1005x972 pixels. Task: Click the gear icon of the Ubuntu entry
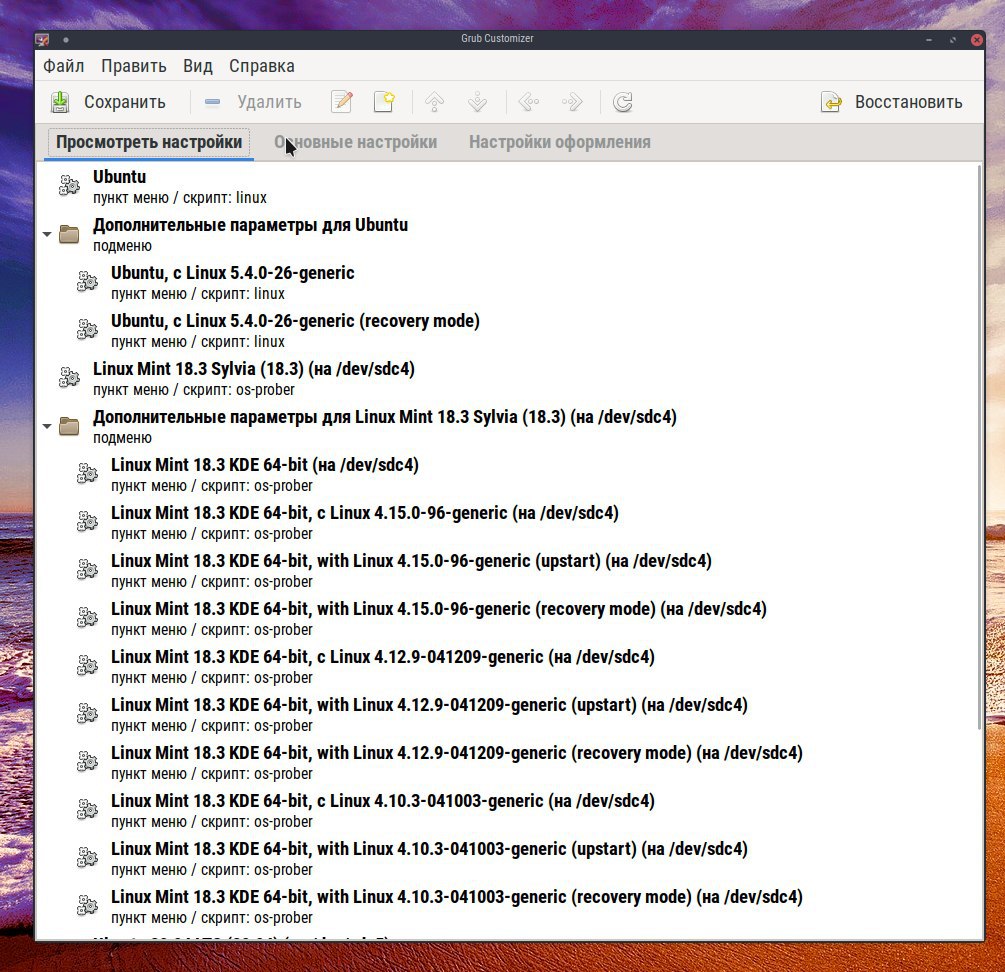69,186
